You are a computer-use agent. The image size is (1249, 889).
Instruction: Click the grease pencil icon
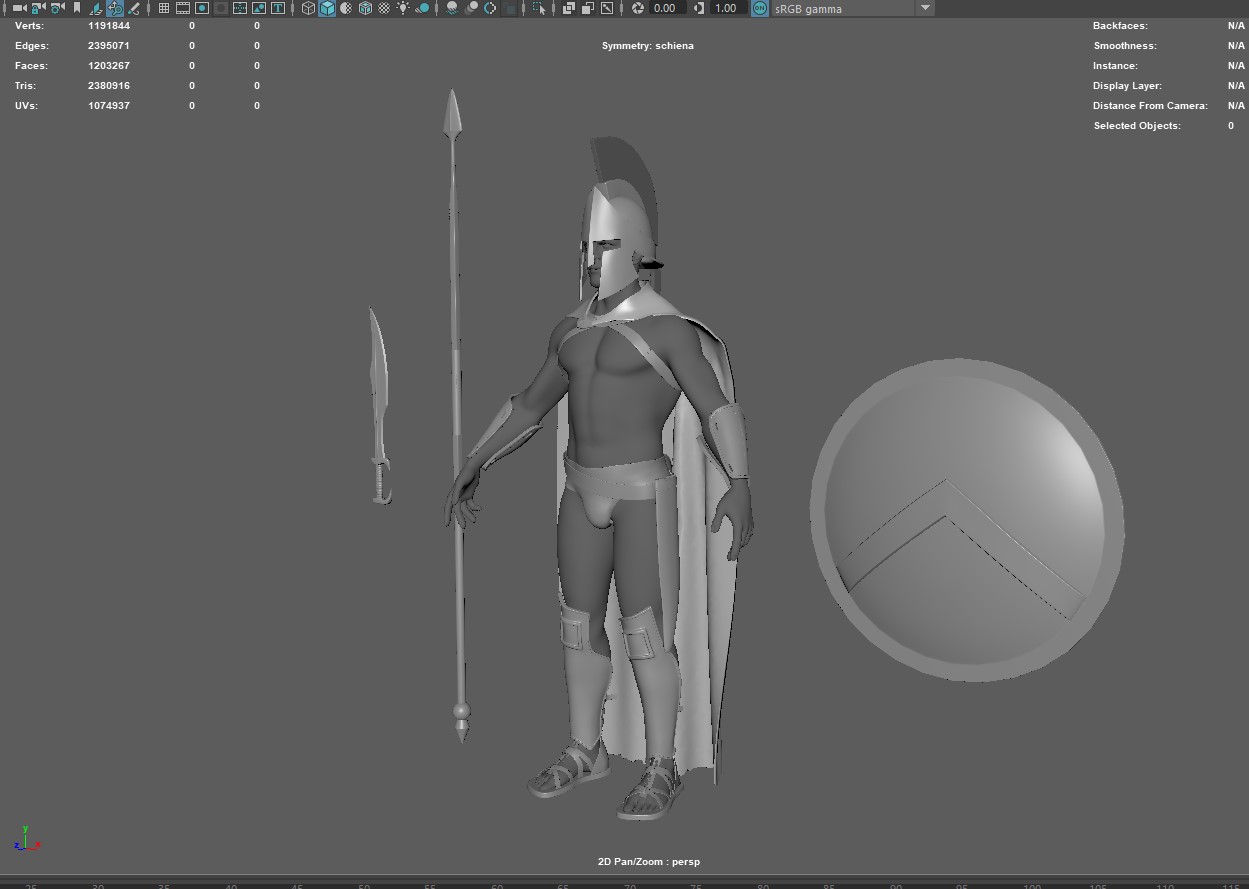(x=134, y=8)
